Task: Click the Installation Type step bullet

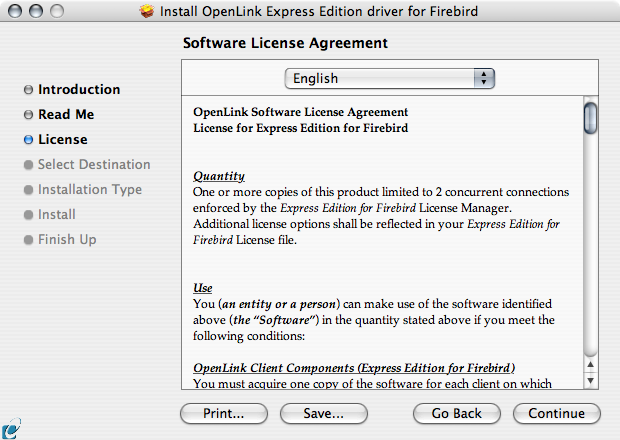Action: [28, 190]
